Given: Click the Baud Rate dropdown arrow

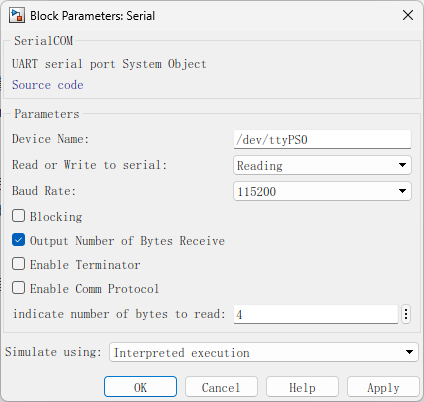Looking at the screenshot, I should [402, 191].
